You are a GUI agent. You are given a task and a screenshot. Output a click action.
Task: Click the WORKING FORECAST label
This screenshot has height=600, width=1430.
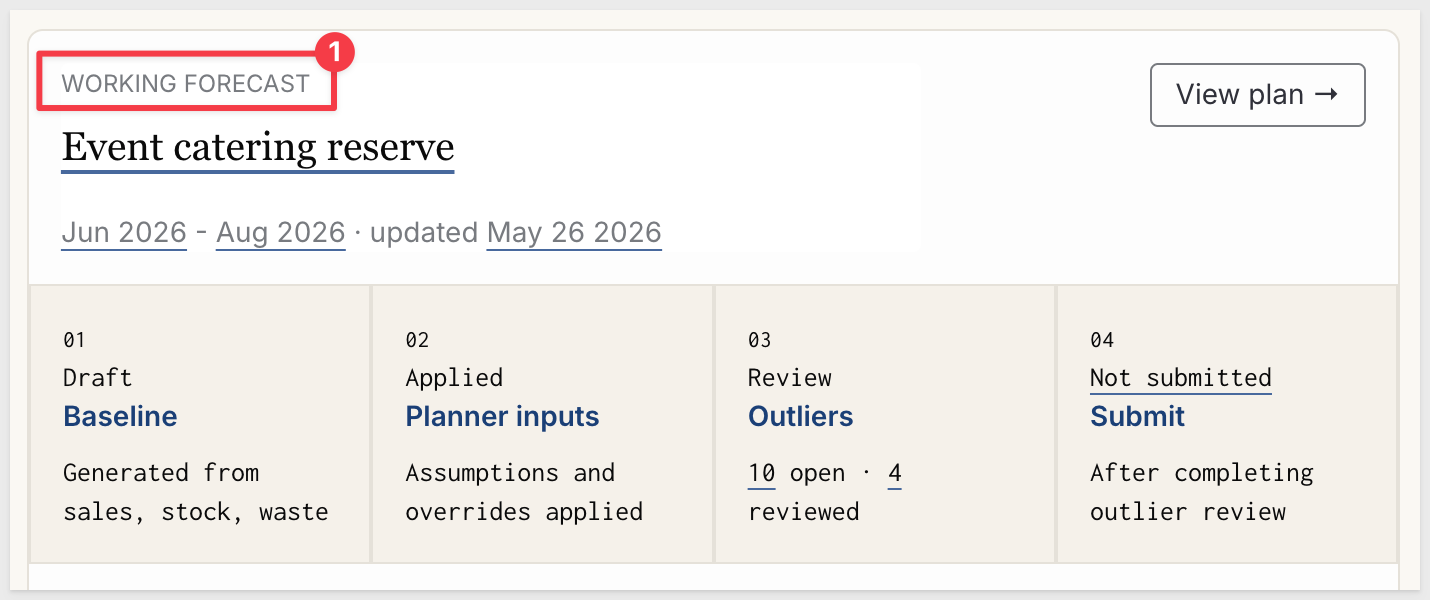coord(186,84)
